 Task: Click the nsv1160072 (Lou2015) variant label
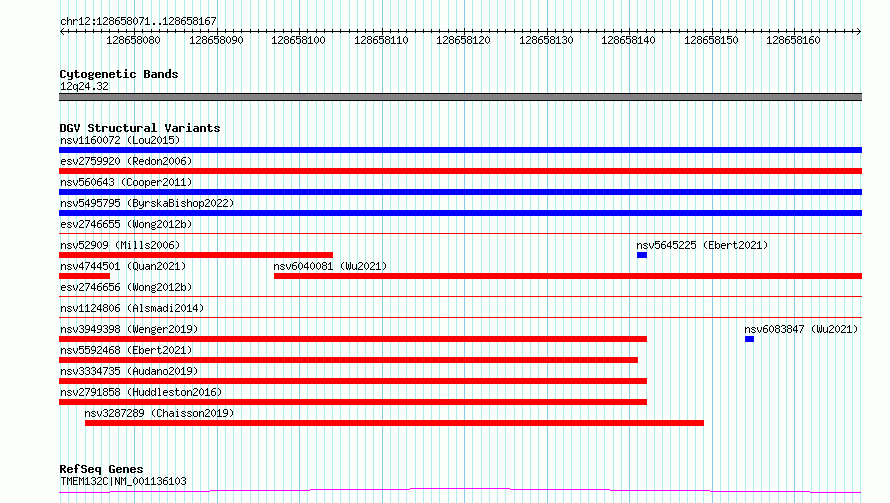120,140
